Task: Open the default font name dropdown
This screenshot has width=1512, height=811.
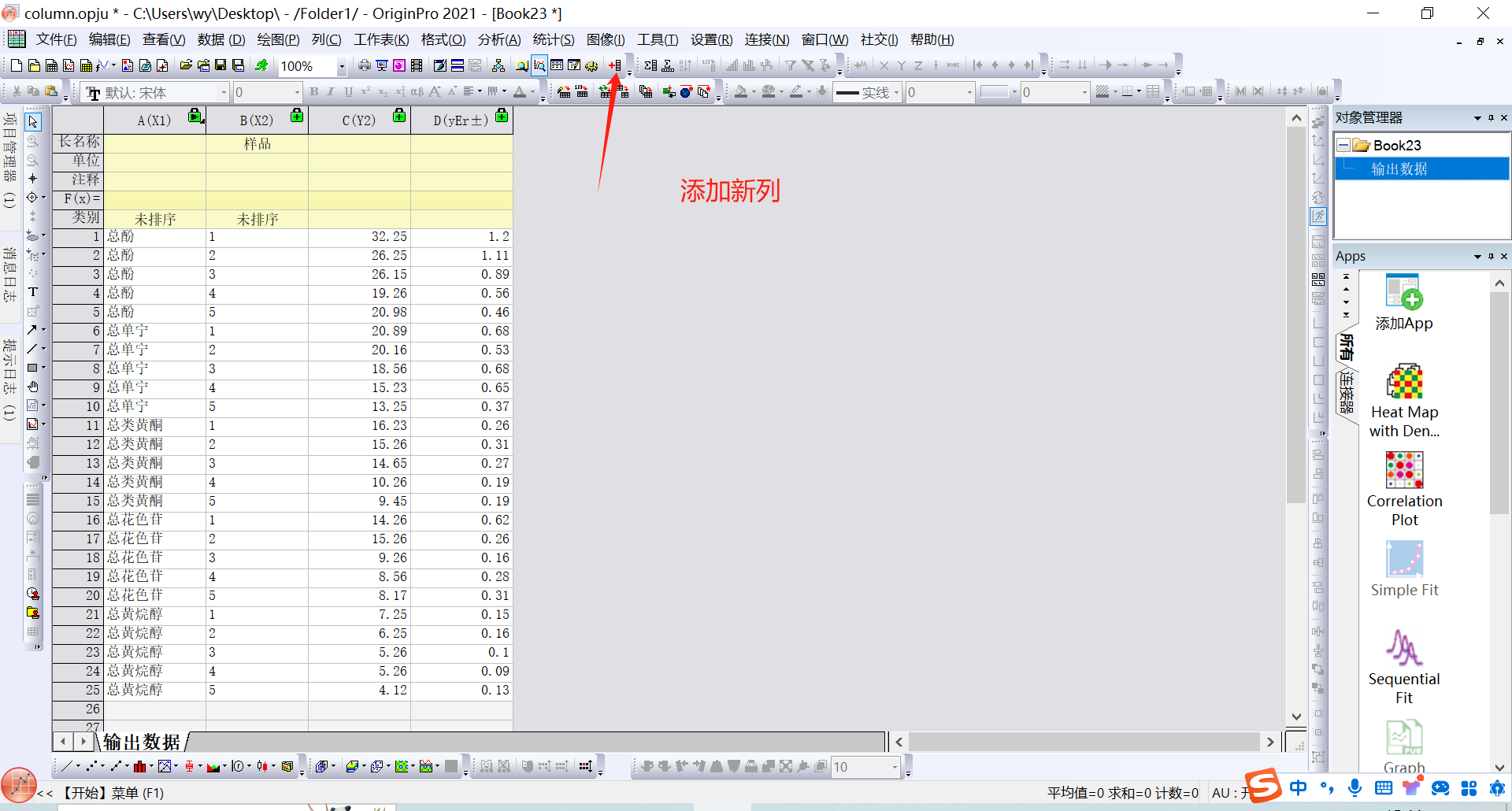Action: 224,93
